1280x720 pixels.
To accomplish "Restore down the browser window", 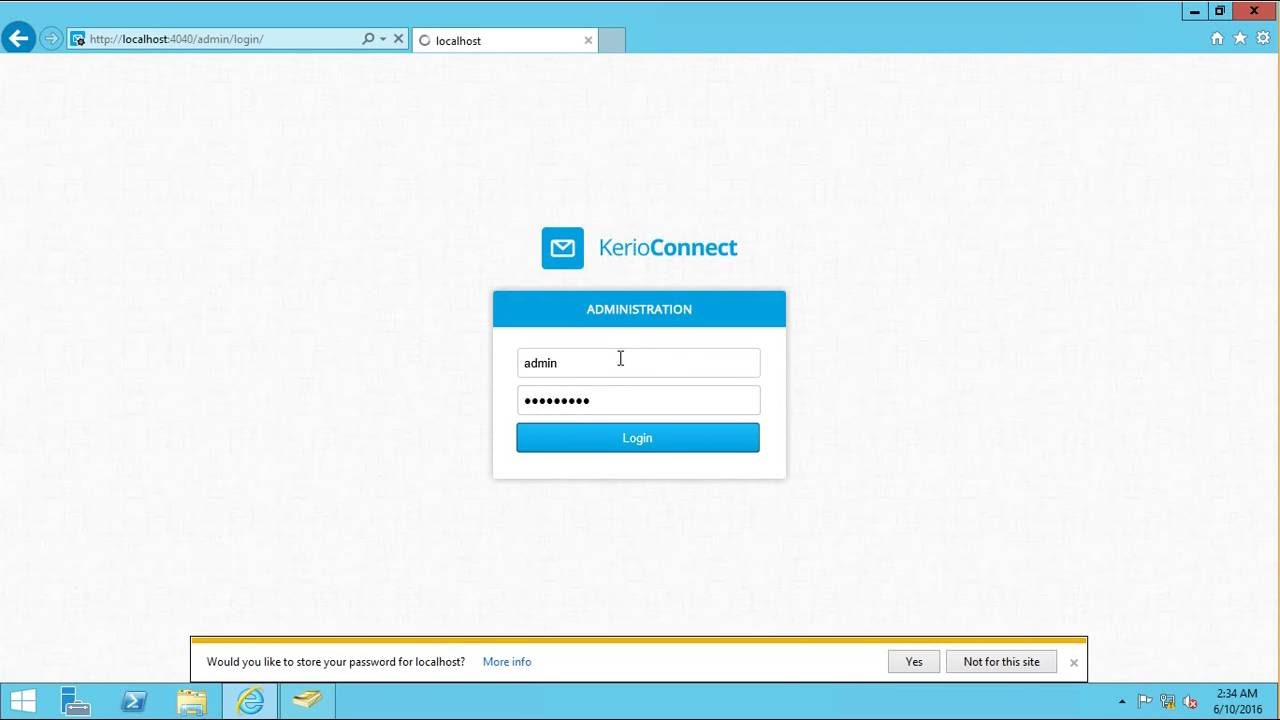I will pyautogui.click(x=1220, y=11).
